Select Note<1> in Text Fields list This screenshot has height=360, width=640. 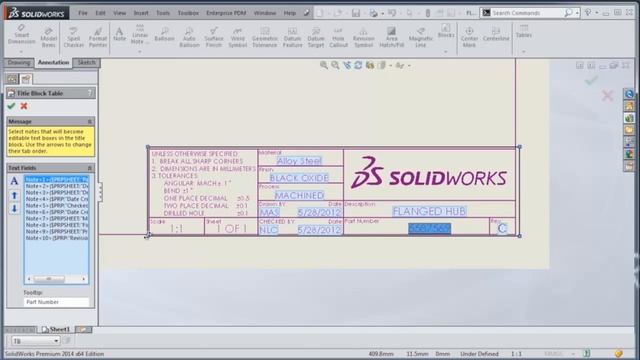point(57,179)
